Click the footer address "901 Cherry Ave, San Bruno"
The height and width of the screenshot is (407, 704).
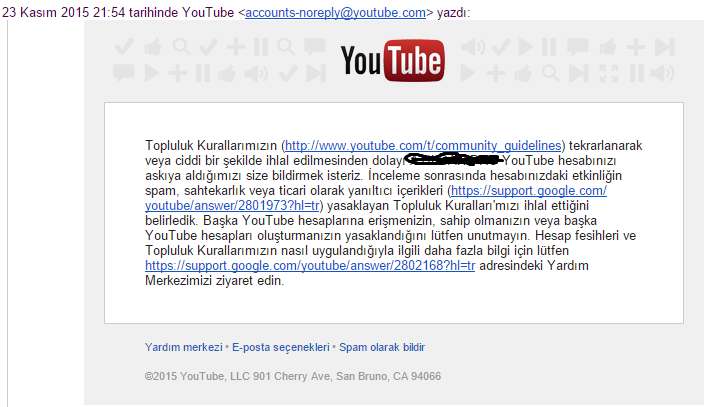pyautogui.click(x=321, y=376)
